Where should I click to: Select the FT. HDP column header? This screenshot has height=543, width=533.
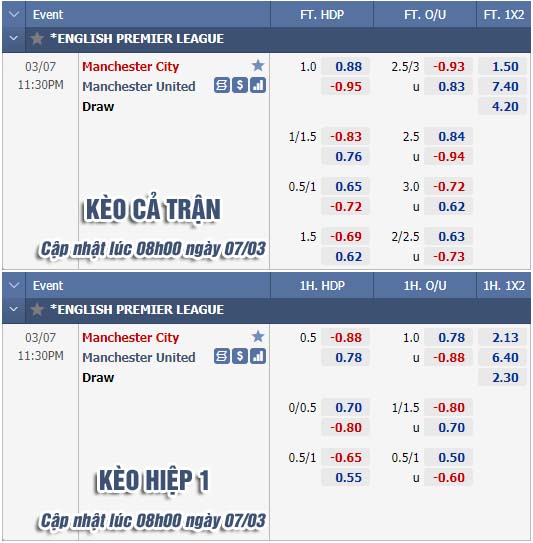click(322, 15)
